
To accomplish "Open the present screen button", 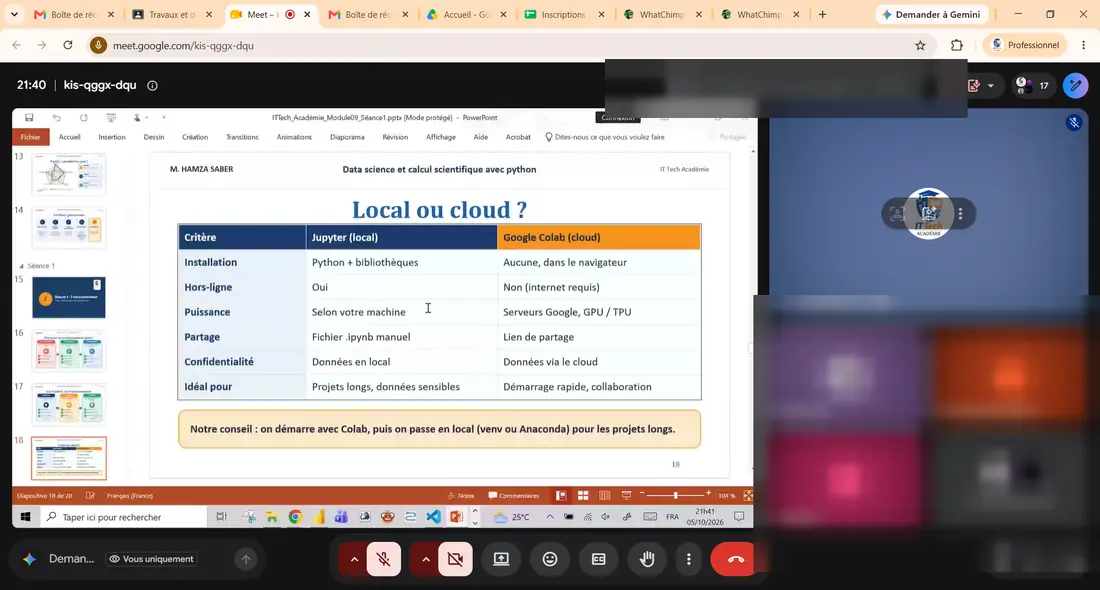I will click(x=501, y=559).
